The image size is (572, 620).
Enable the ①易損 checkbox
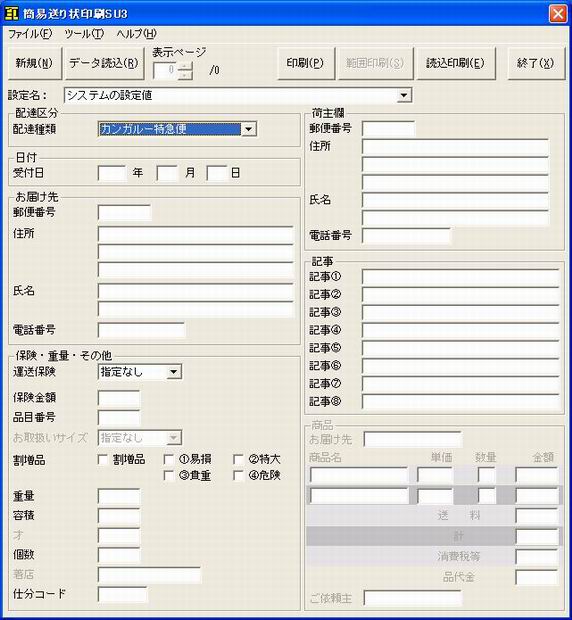(169, 459)
